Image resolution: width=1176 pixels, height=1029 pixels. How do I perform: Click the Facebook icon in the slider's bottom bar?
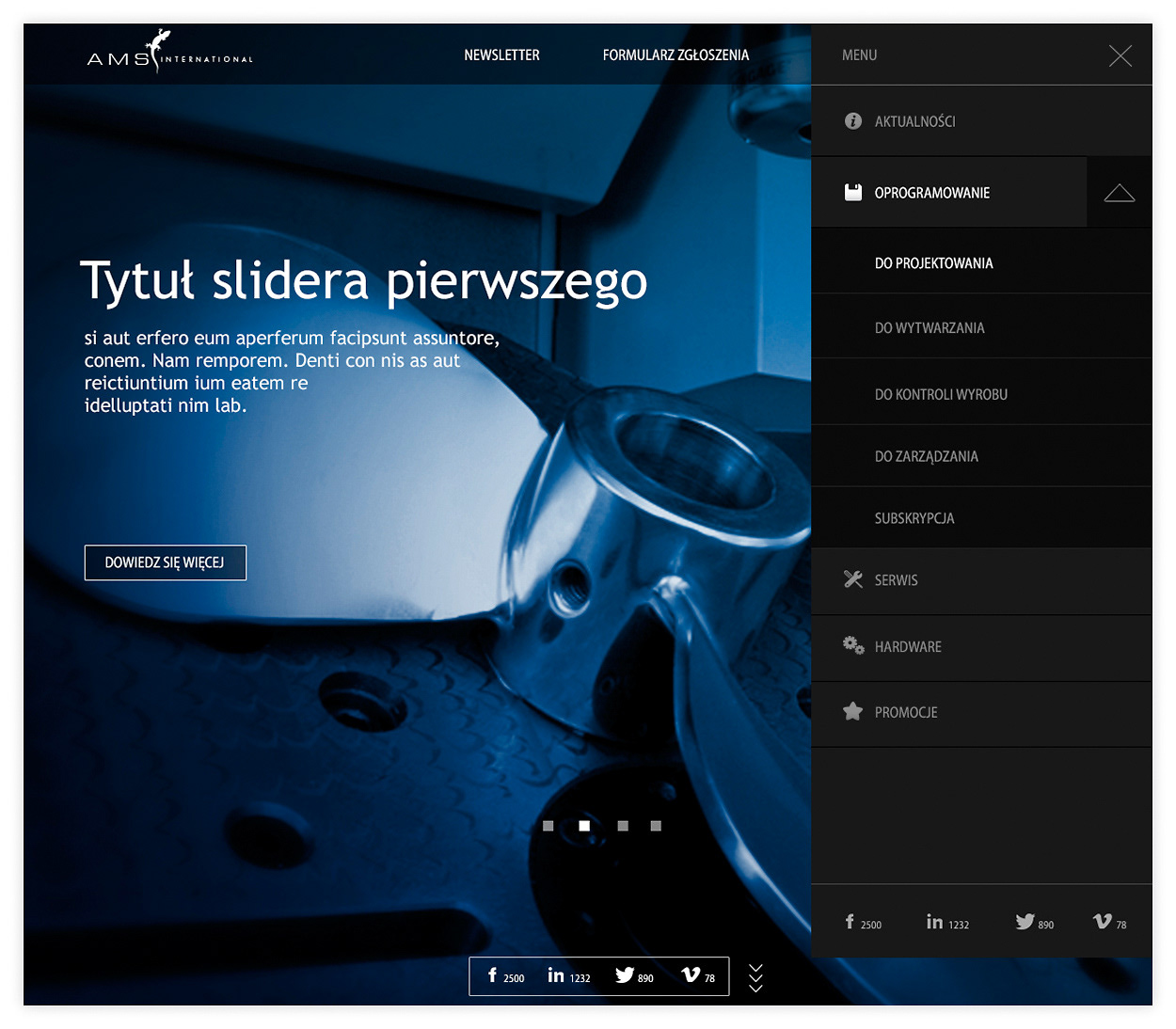[x=492, y=975]
